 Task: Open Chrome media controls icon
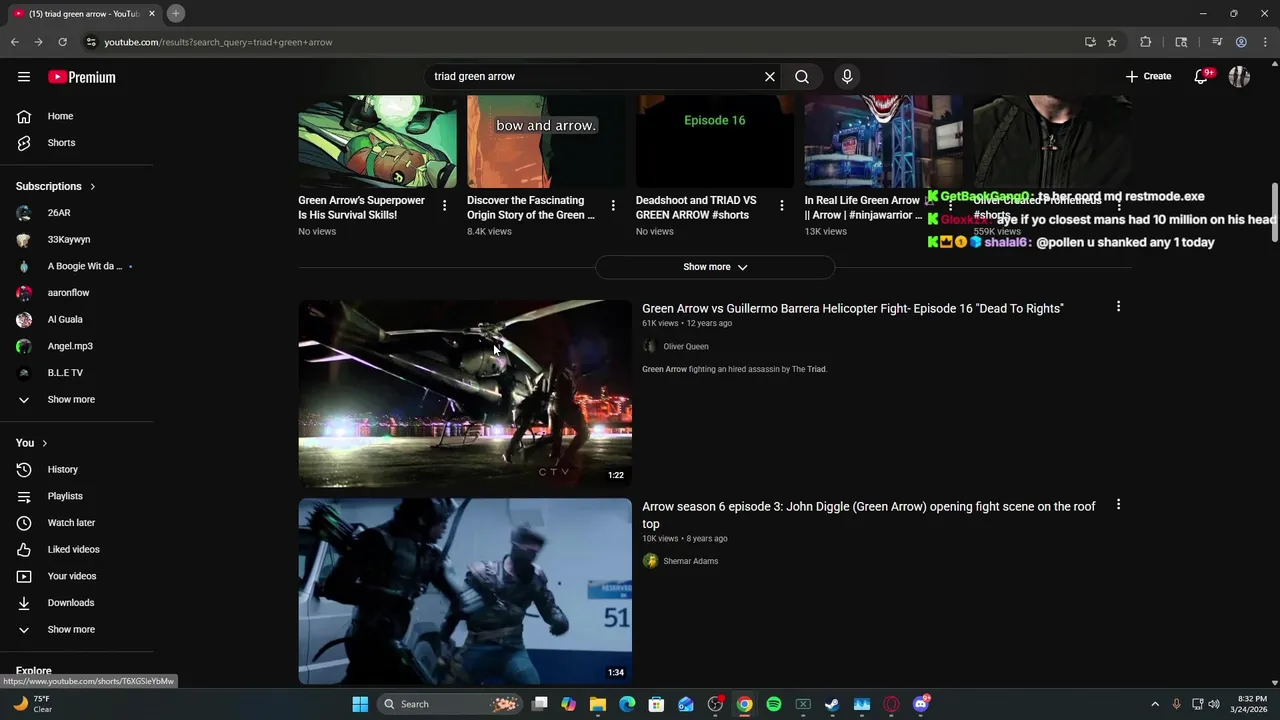click(x=1217, y=42)
